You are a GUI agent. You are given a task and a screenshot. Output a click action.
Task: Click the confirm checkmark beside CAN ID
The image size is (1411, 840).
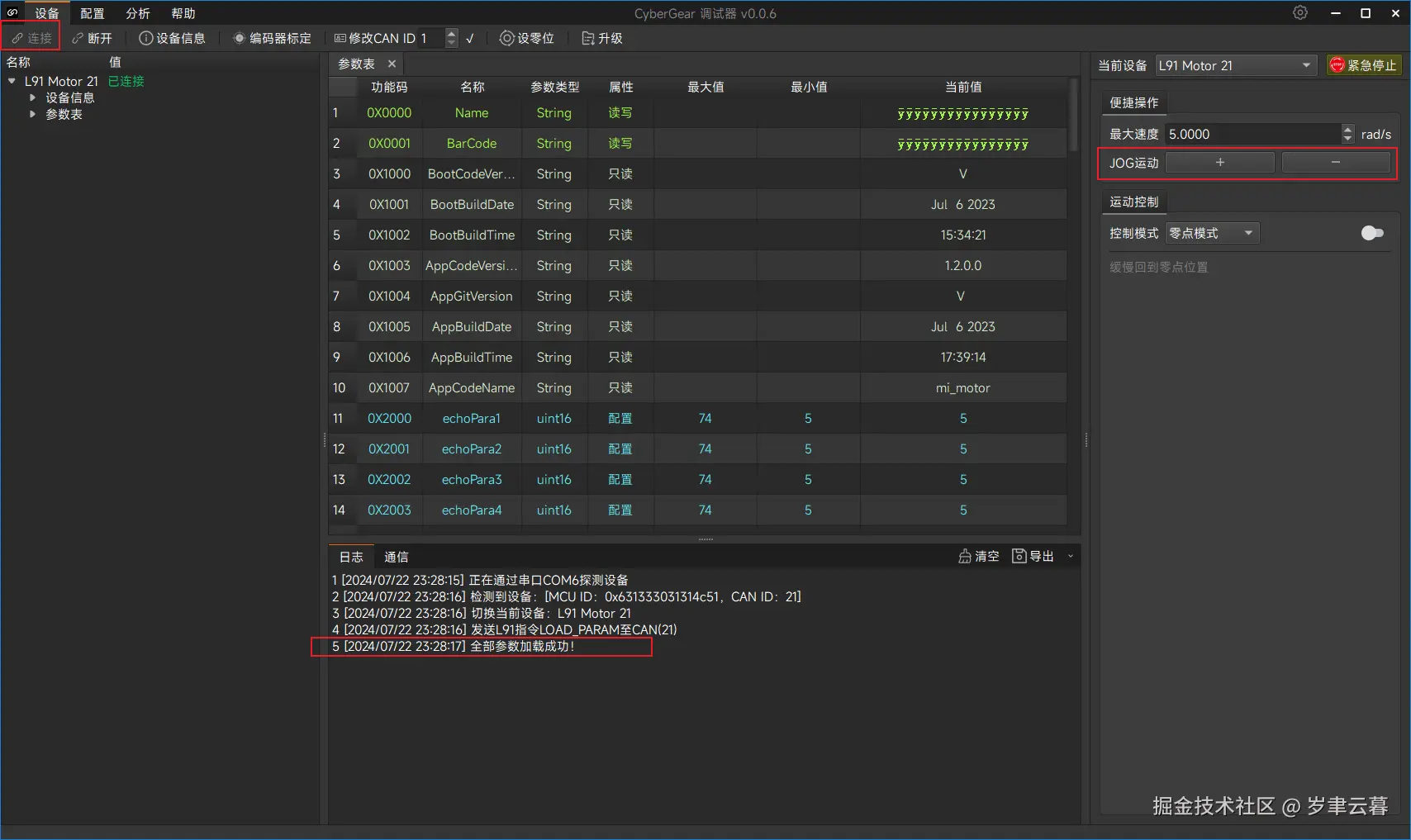470,38
